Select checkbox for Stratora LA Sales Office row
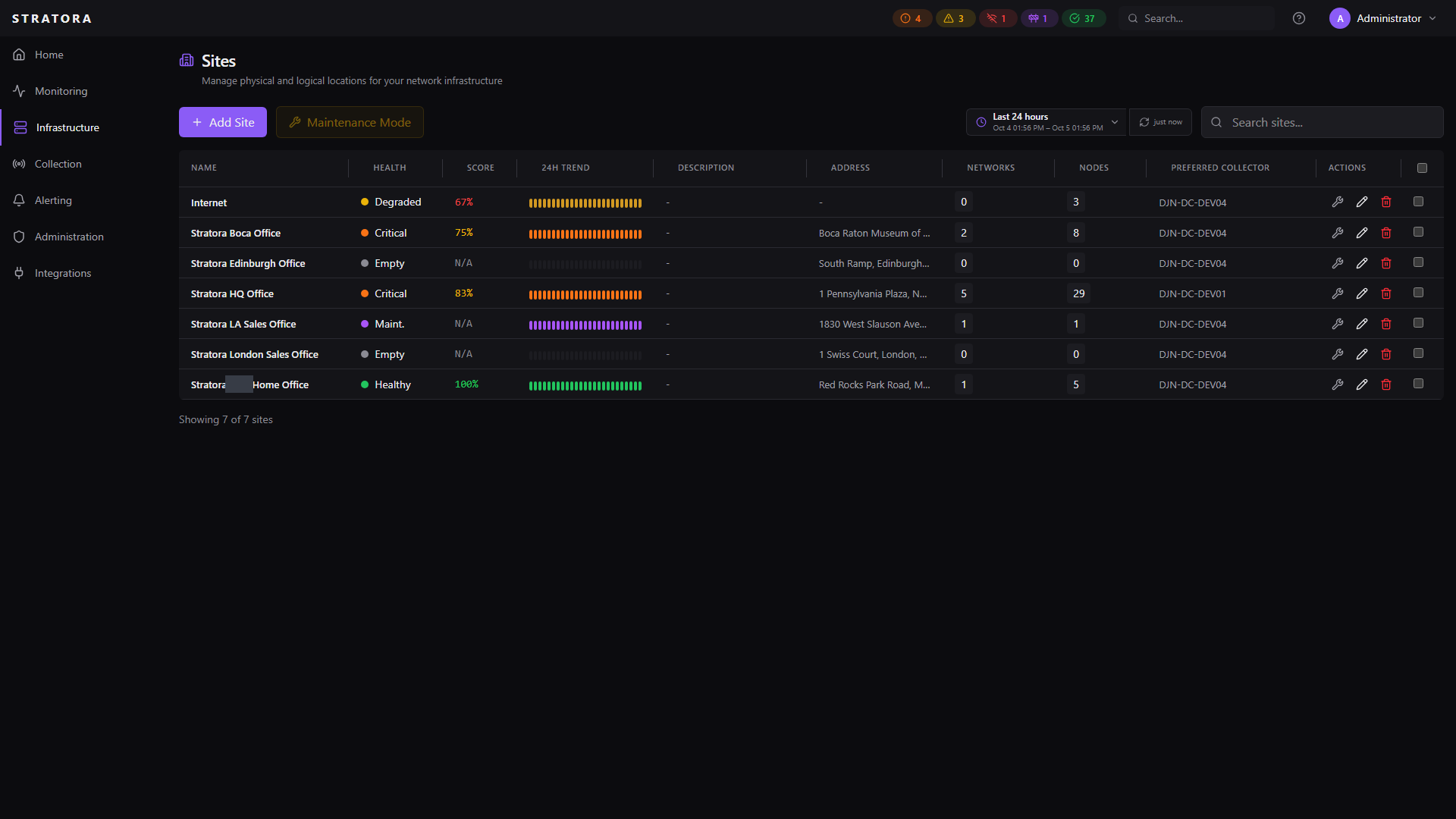This screenshot has width=1456, height=819. [x=1418, y=323]
